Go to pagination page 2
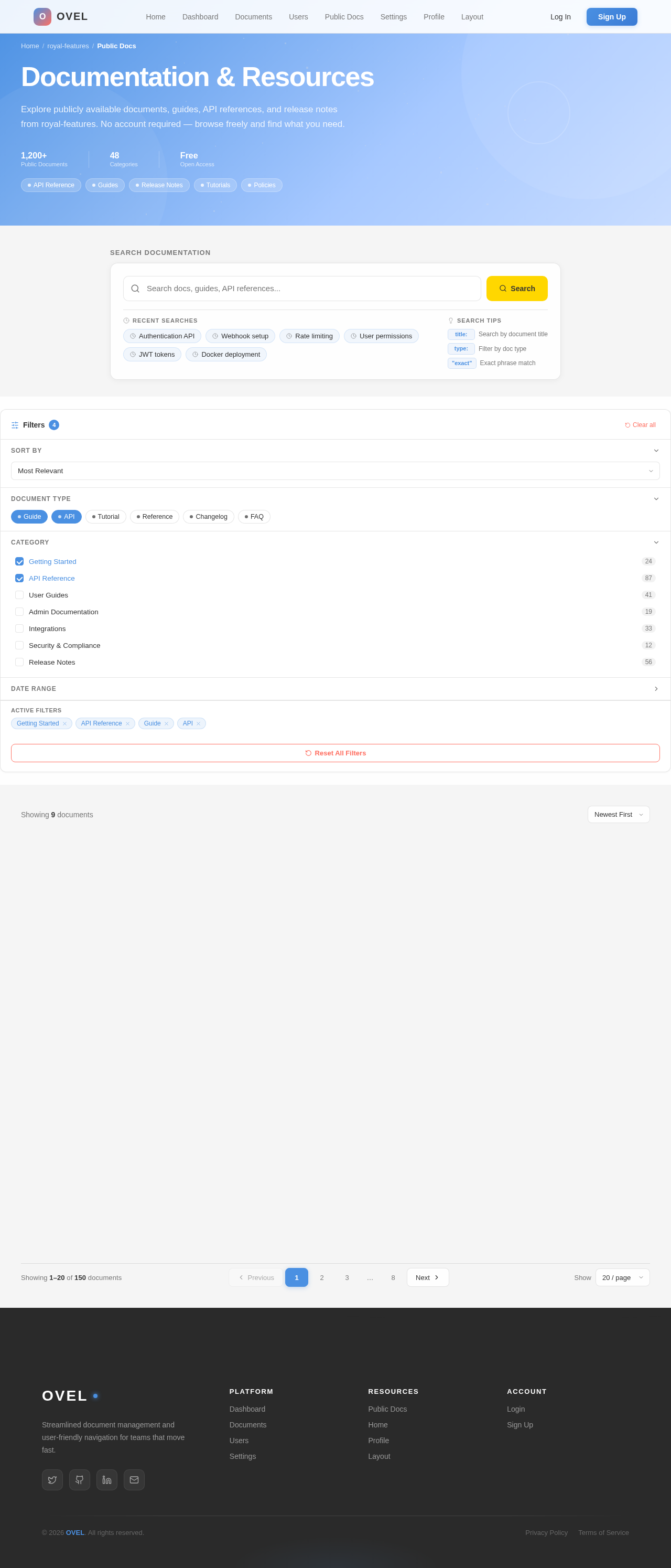 point(322,1278)
